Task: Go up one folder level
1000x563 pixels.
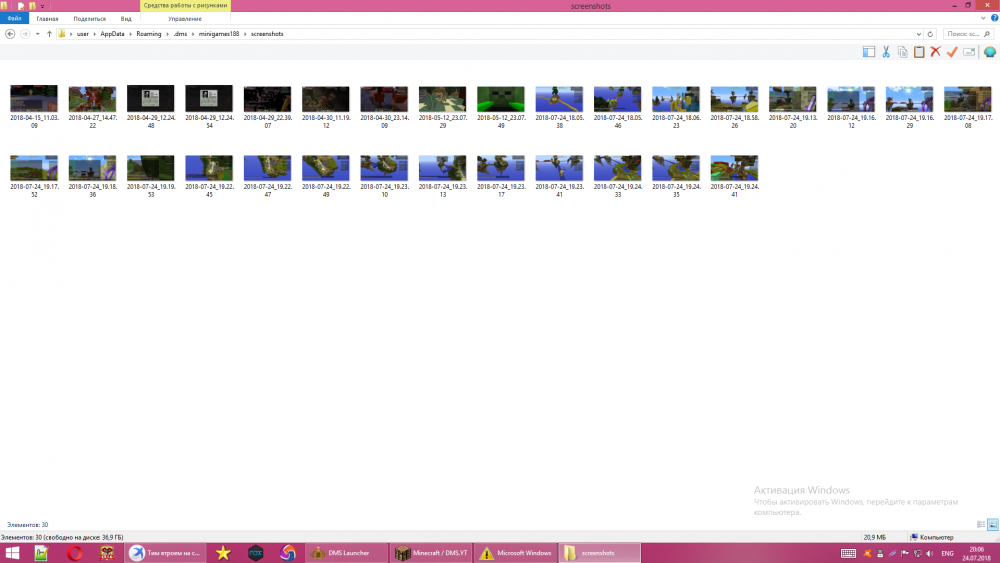Action: click(x=49, y=34)
